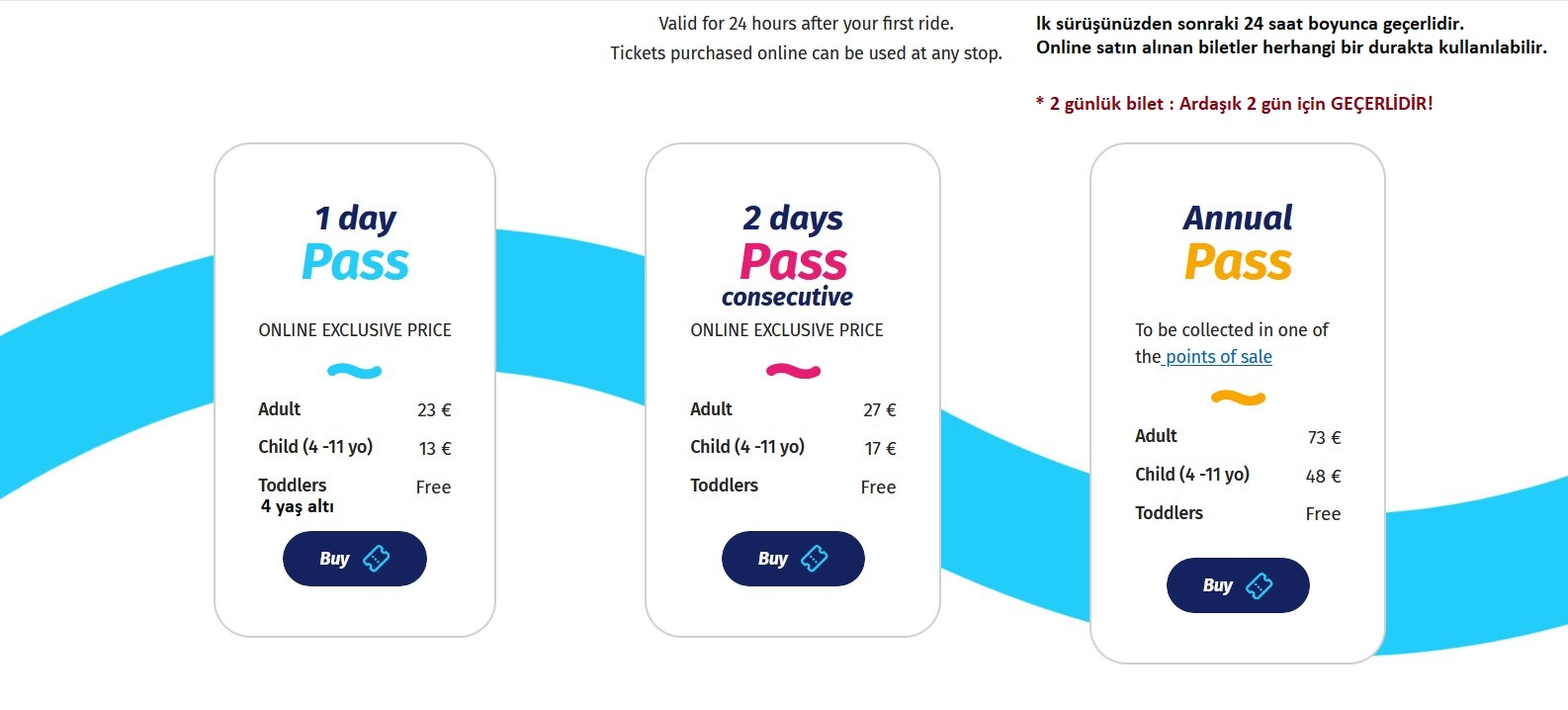Click the orange squiggle under Annual Pass

(1238, 399)
